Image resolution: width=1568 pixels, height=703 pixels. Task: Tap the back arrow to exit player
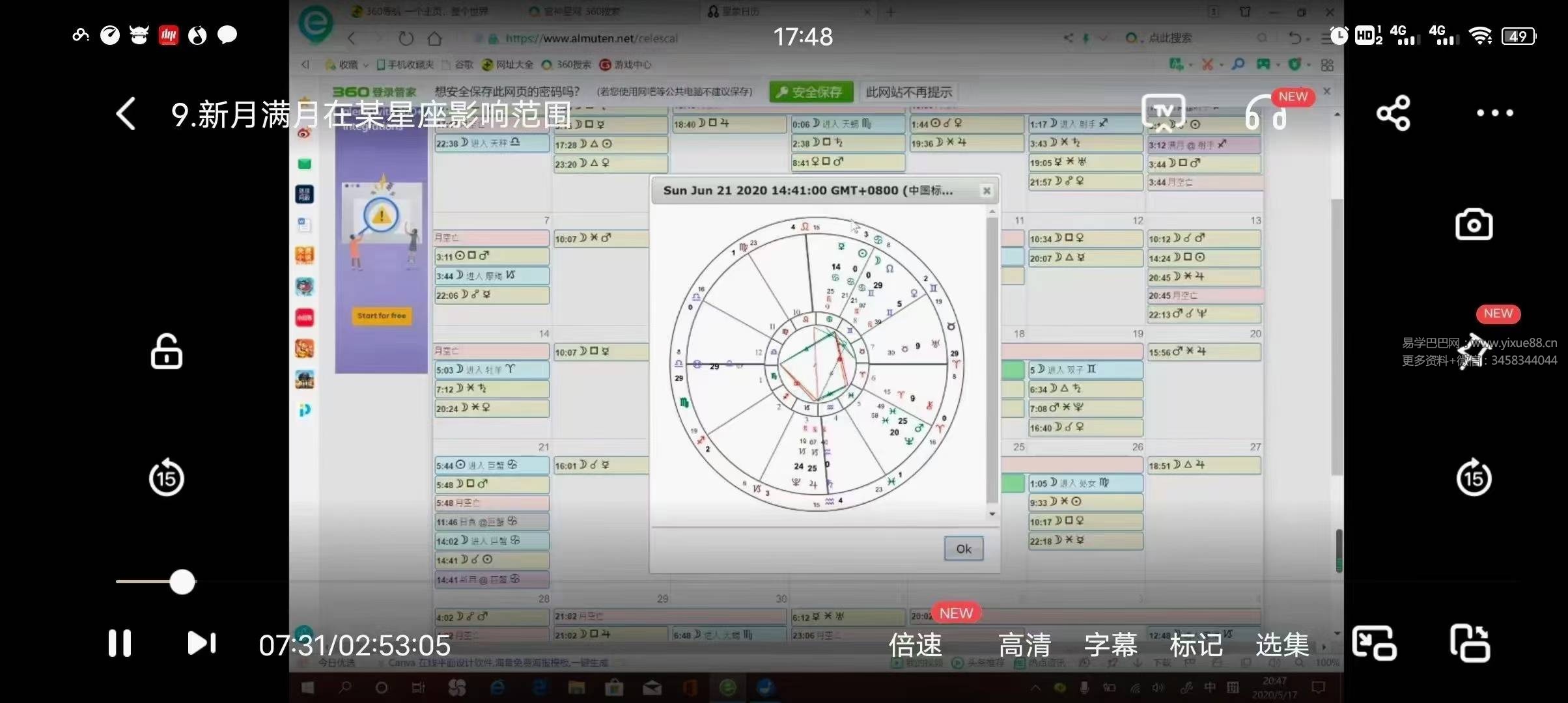point(126,114)
